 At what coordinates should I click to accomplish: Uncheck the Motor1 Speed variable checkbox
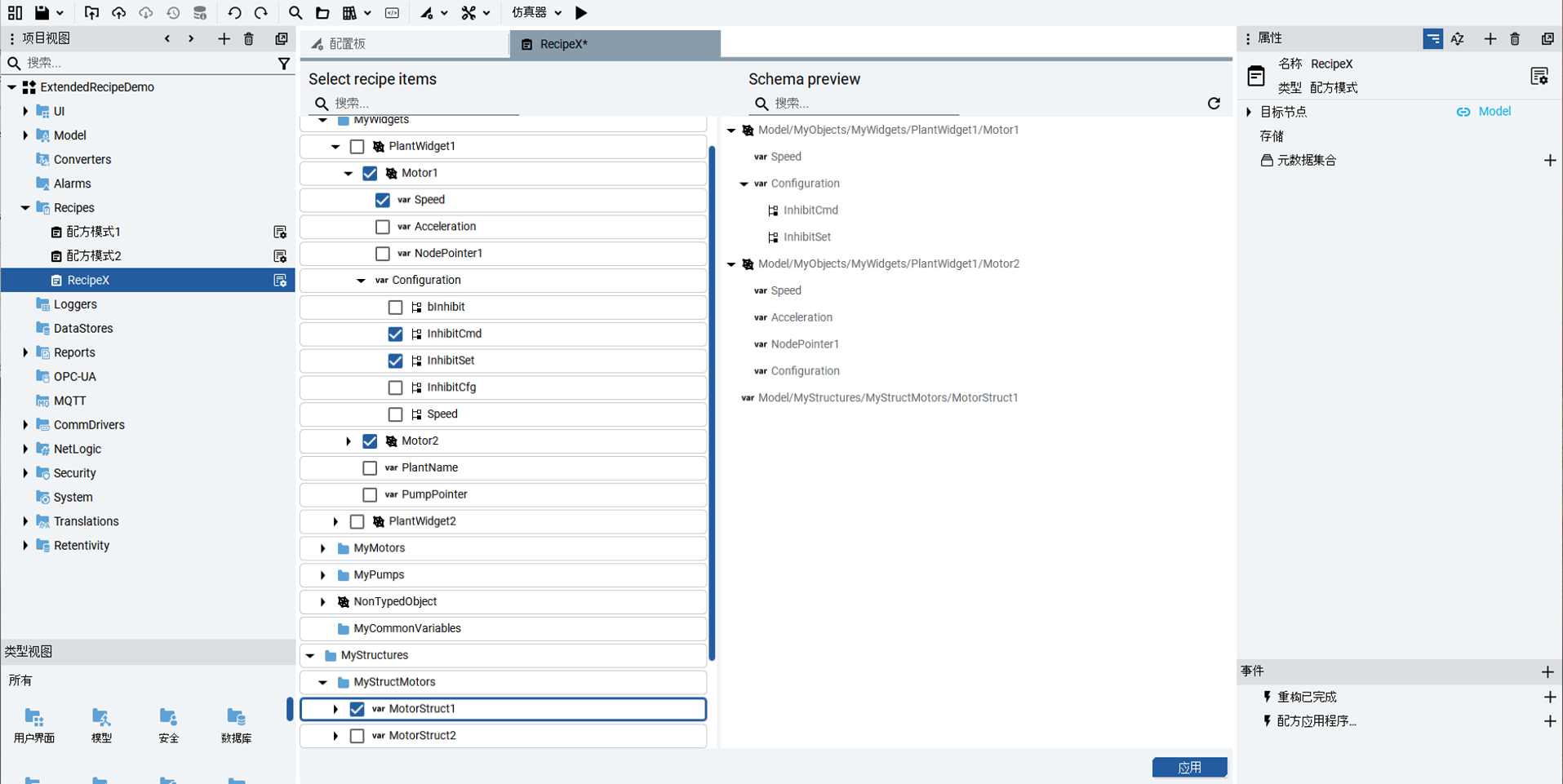coord(382,200)
